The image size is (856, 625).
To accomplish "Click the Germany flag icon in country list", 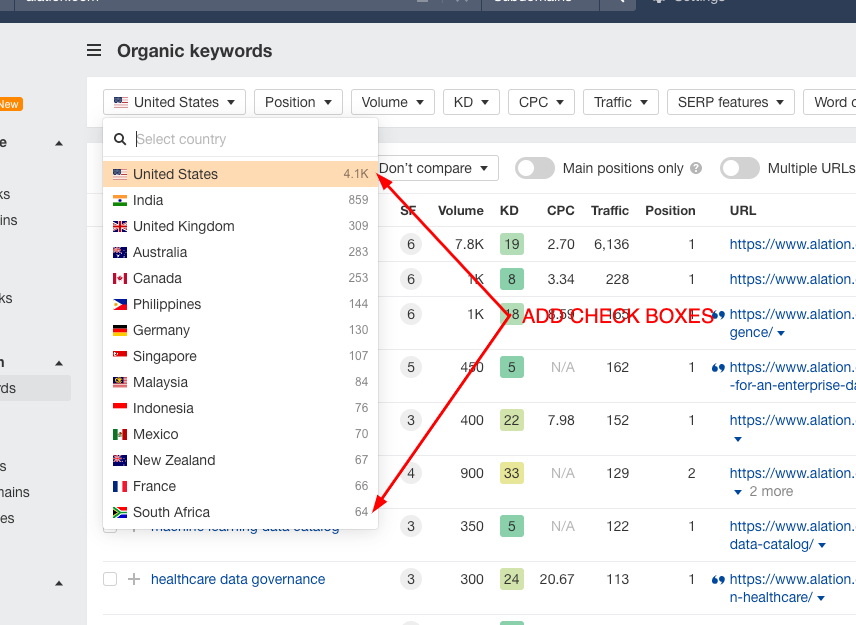I will (x=120, y=330).
